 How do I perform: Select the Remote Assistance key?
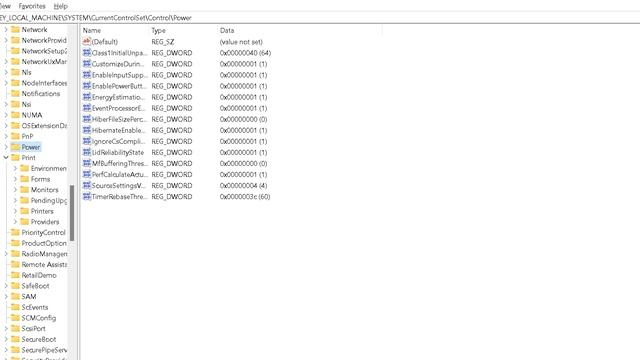(44, 264)
